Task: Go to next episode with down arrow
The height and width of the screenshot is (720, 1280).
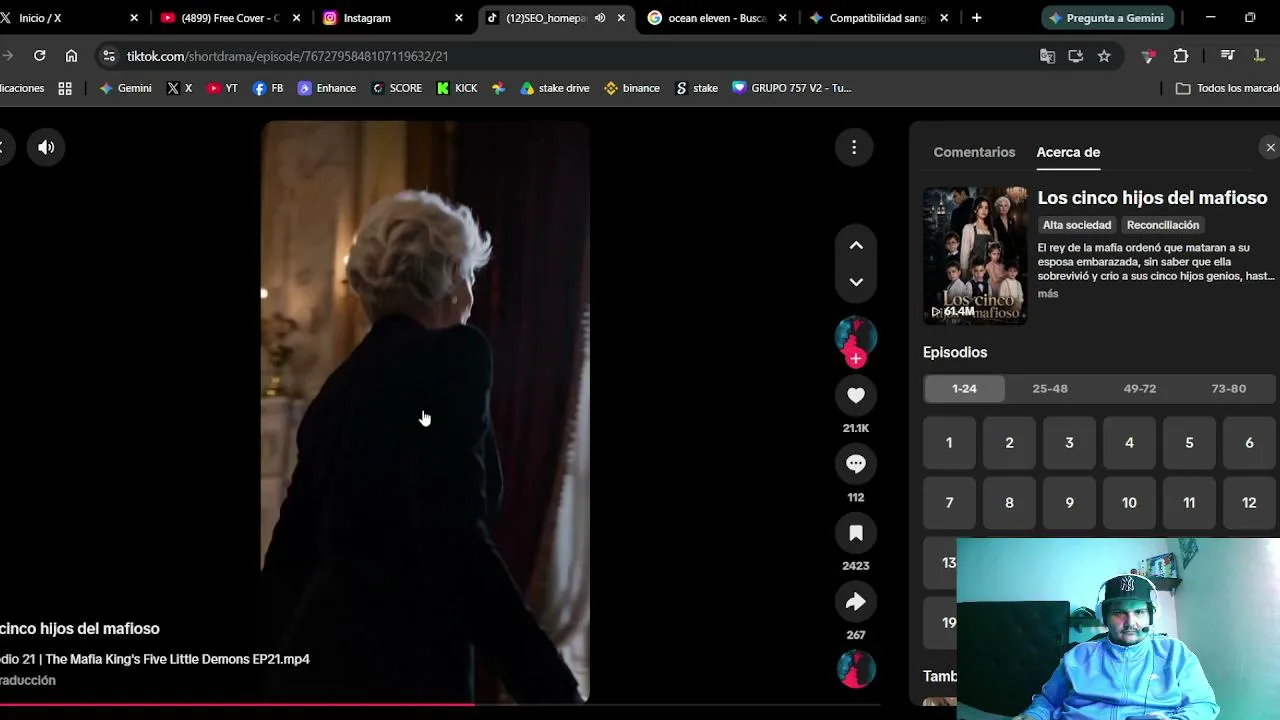Action: (856, 282)
